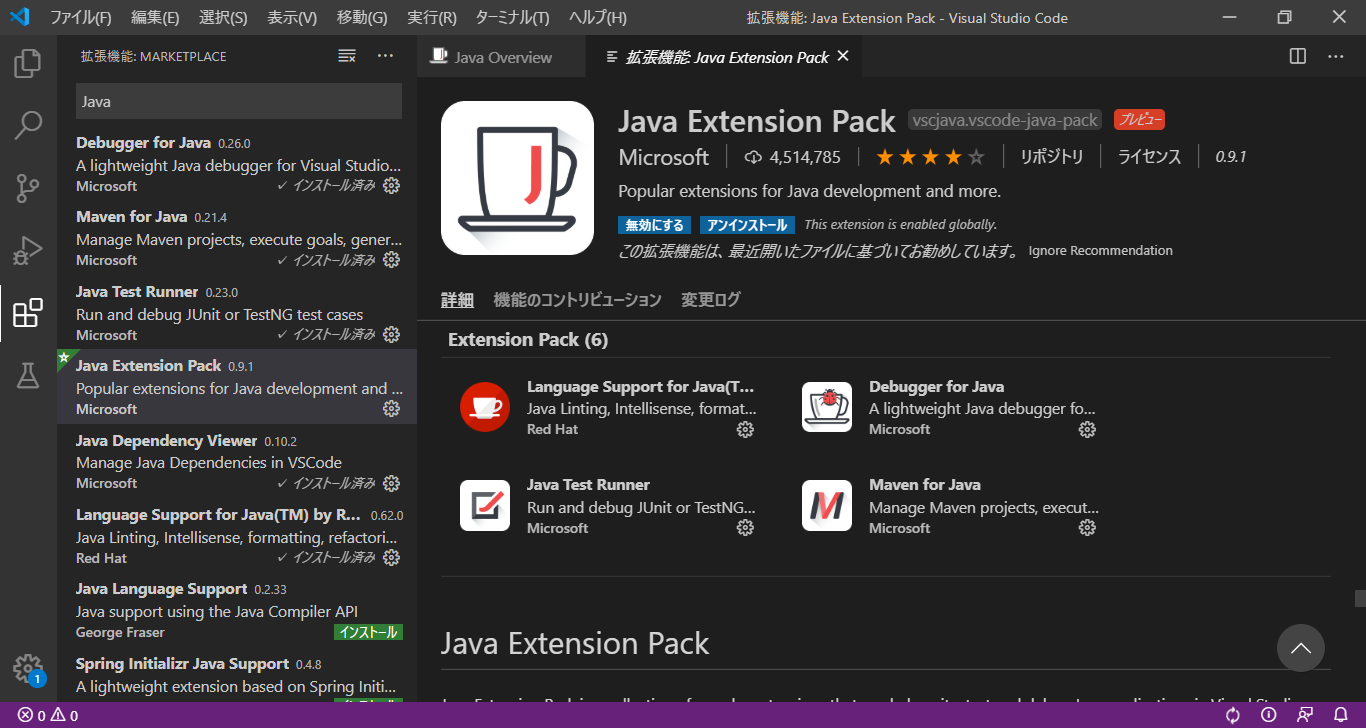
Task: Open the 移動(G) menu
Action: point(362,18)
